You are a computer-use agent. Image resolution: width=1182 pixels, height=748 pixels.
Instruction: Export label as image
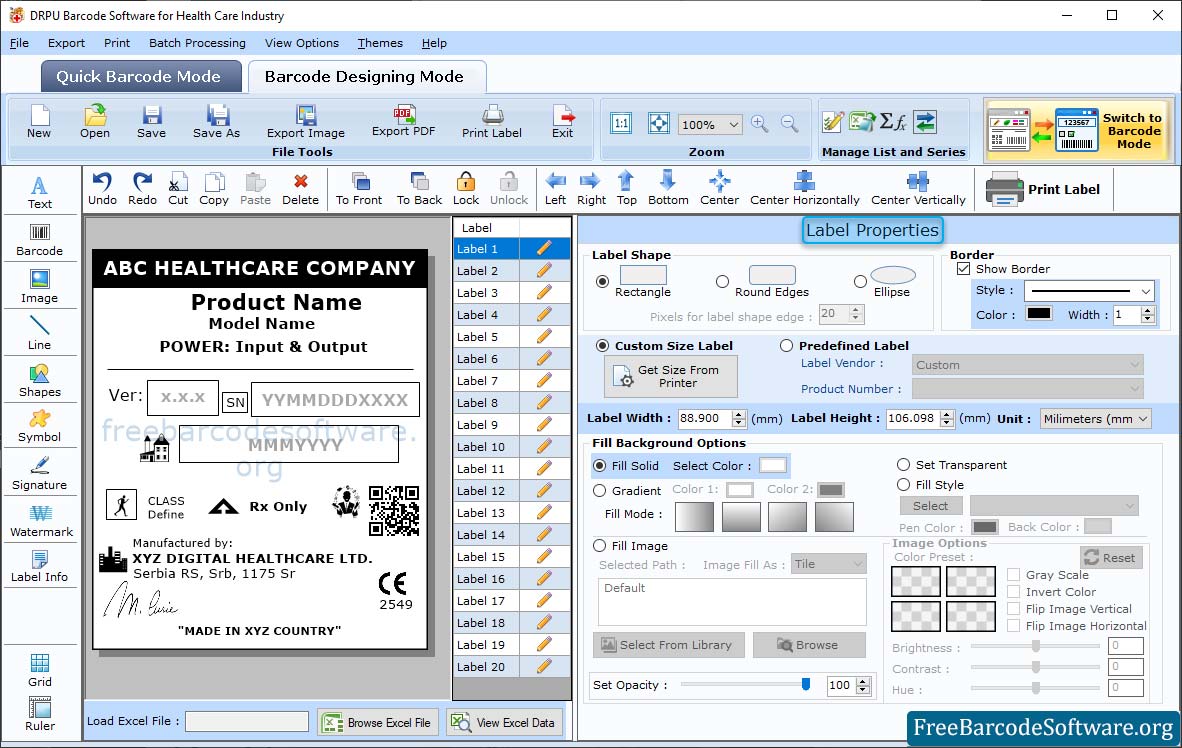305,122
